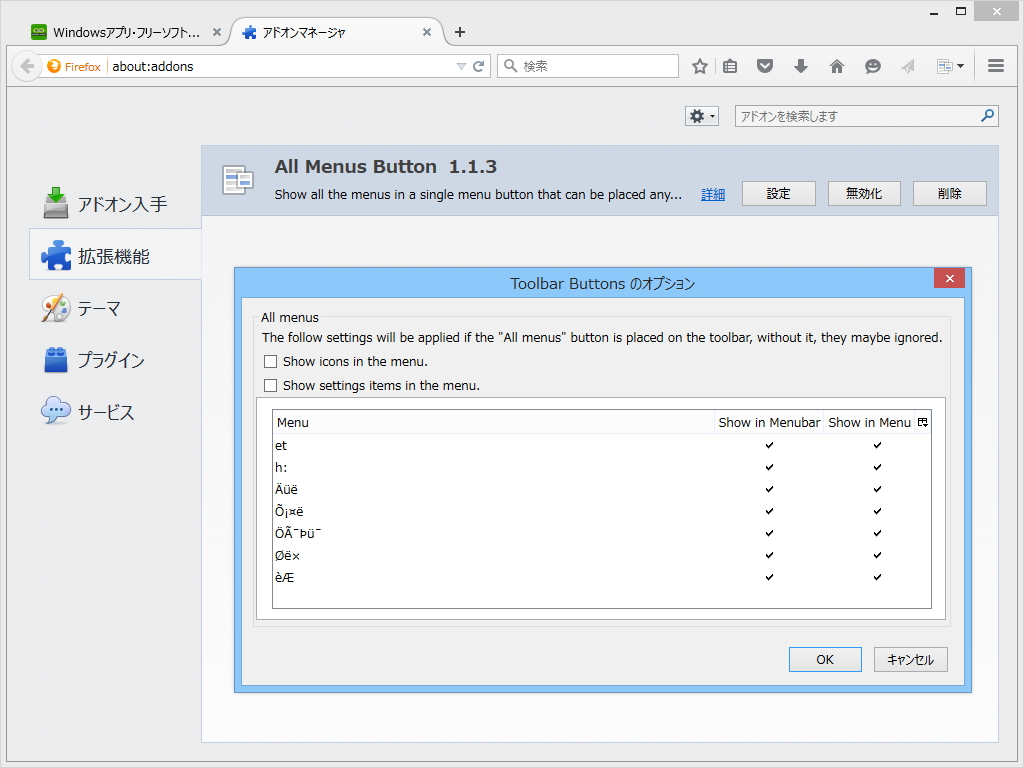Select the 拡張機能 category

[115, 255]
